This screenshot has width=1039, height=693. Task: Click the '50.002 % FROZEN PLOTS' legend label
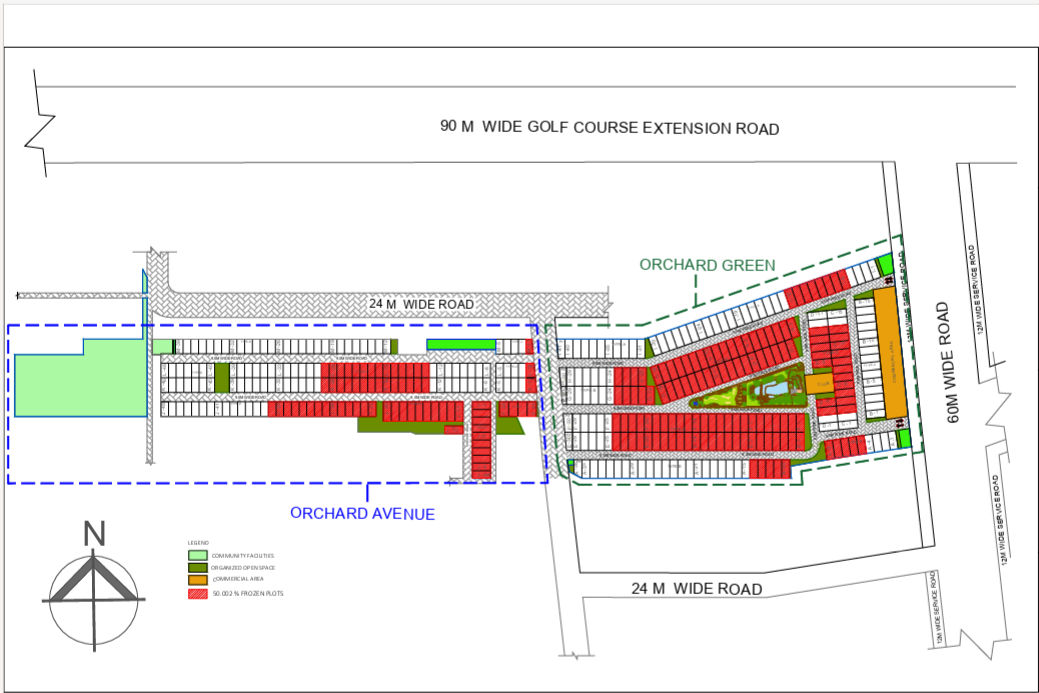(x=248, y=594)
